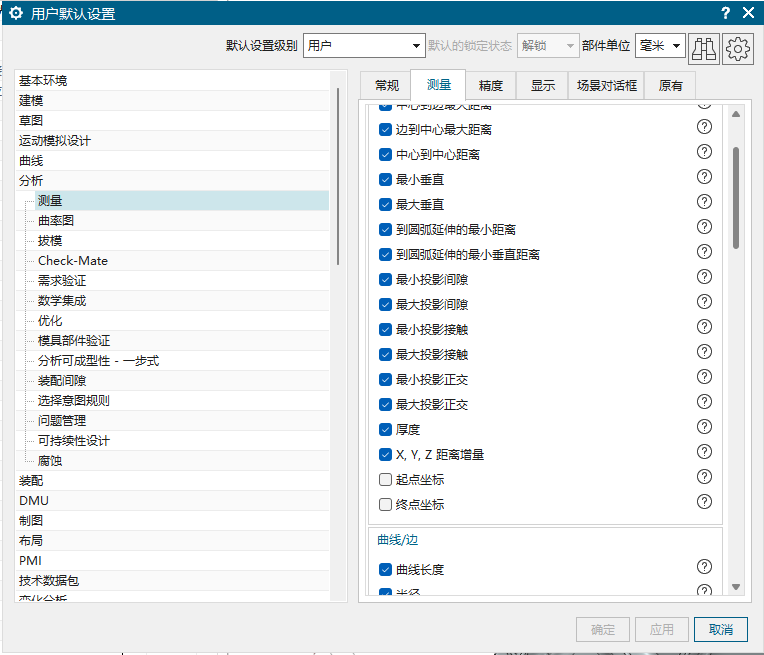Click help icon for 中心到中心距离
Screen dimensions: 764x655
(x=704, y=152)
